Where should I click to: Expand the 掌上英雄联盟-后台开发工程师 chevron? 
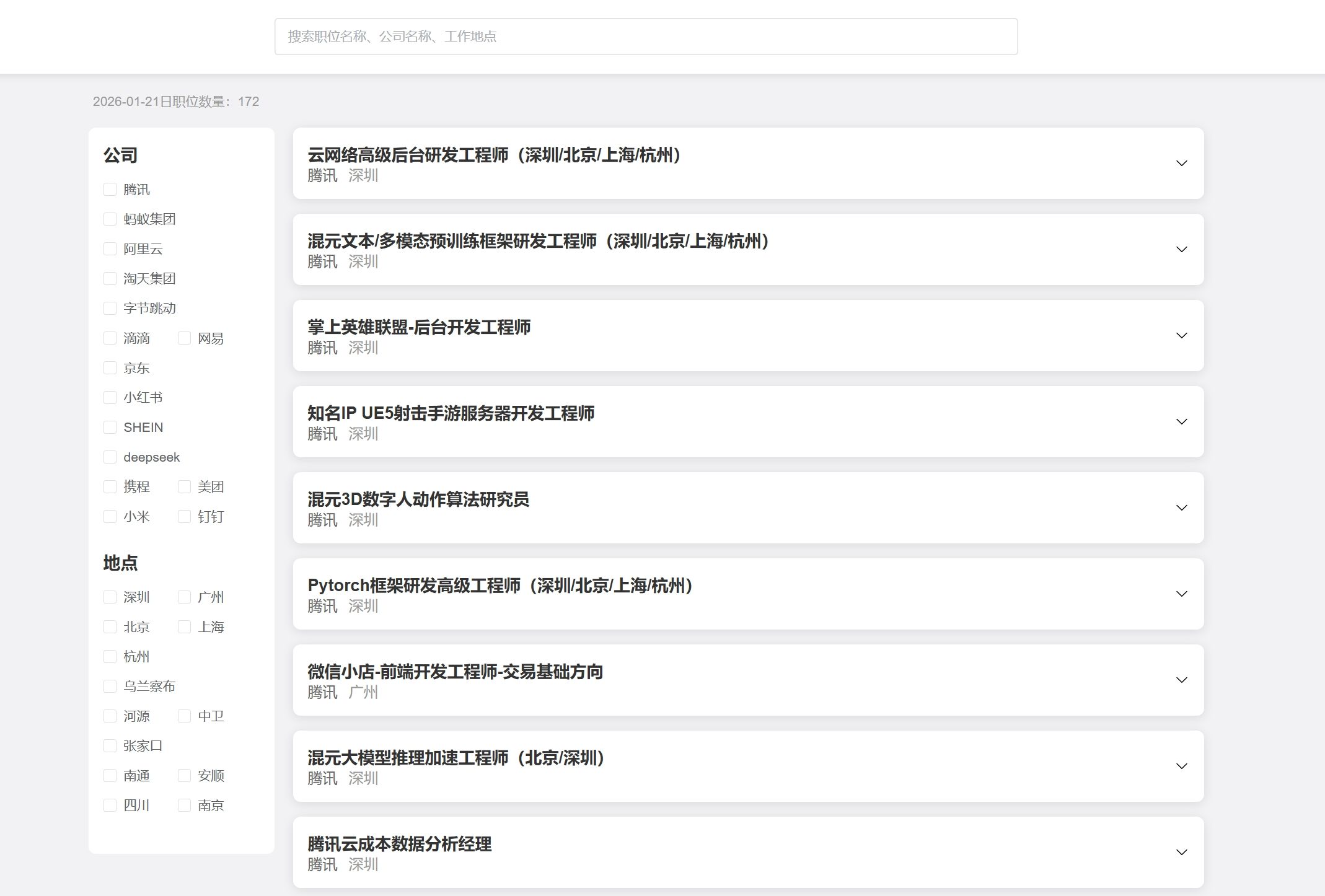coord(1182,336)
